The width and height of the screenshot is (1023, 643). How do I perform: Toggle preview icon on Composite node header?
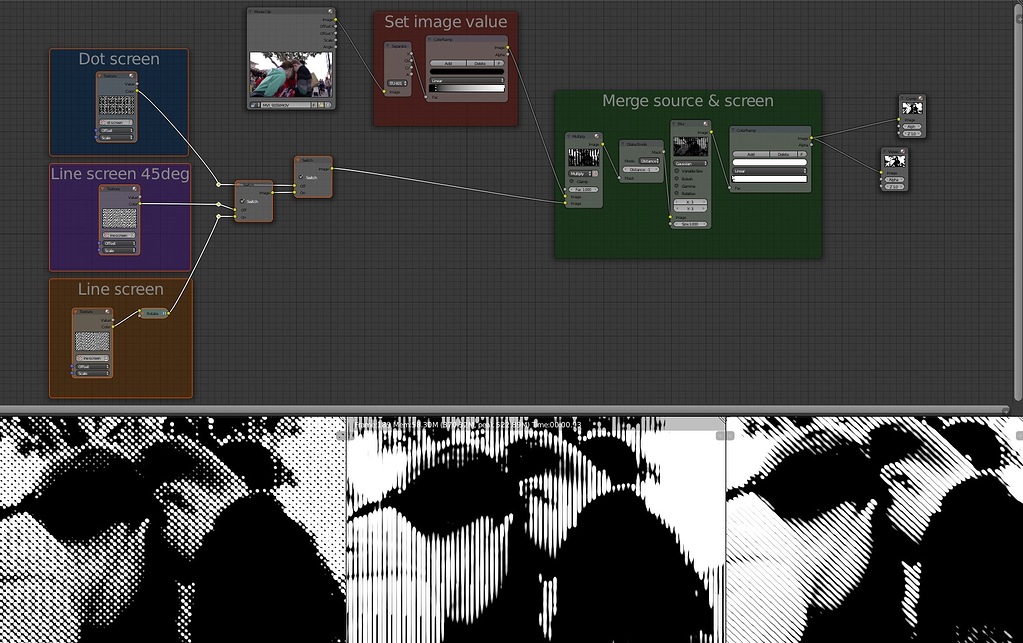921,98
